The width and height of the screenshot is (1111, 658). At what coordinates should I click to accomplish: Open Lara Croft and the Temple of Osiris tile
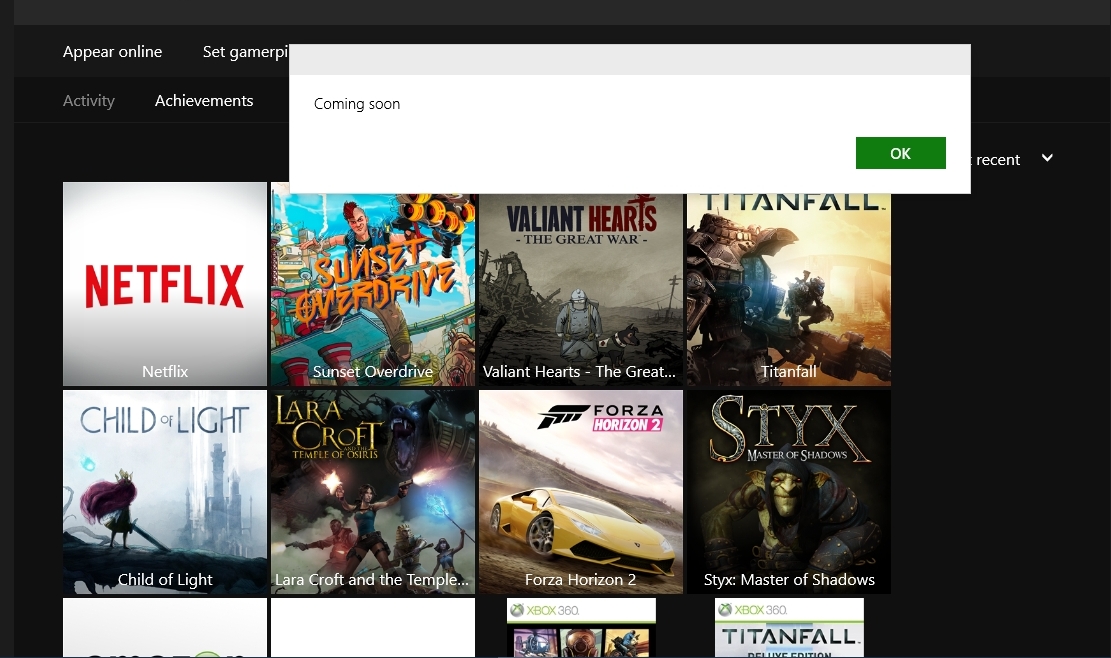373,492
